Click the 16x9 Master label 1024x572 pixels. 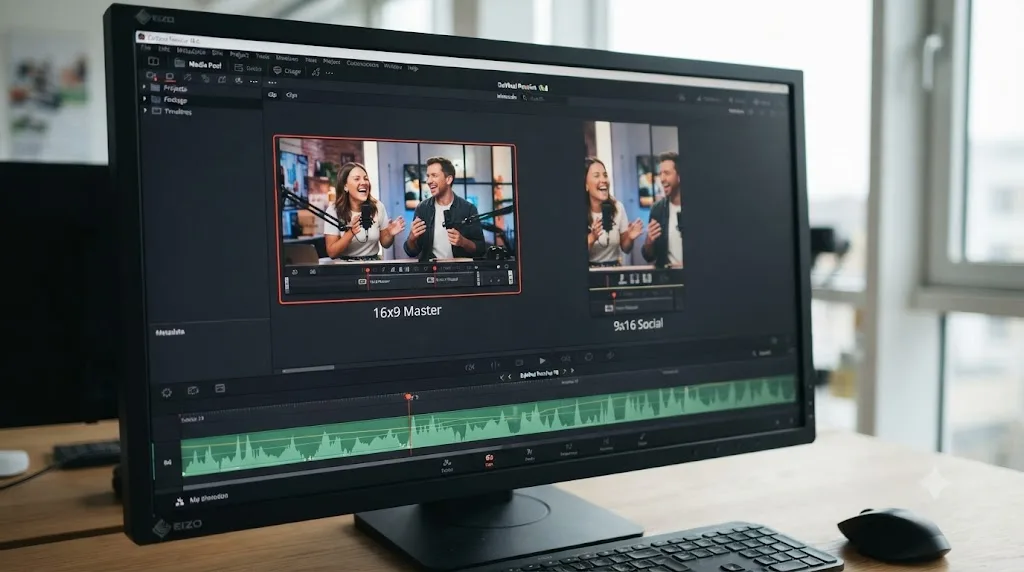tap(407, 311)
